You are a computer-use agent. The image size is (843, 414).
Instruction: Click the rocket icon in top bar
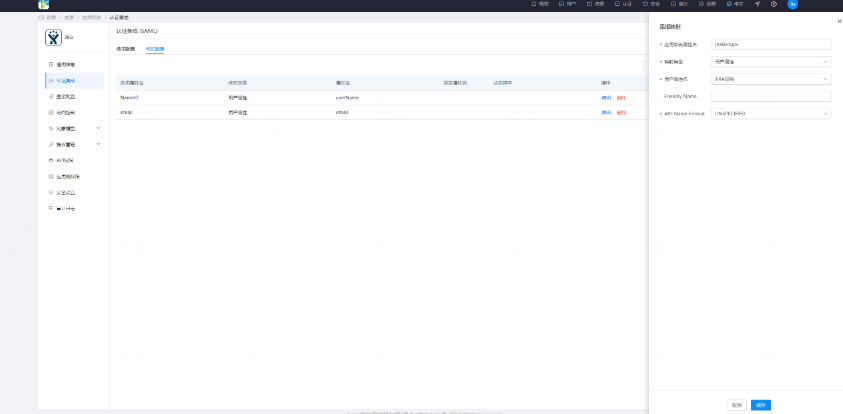(756, 4)
